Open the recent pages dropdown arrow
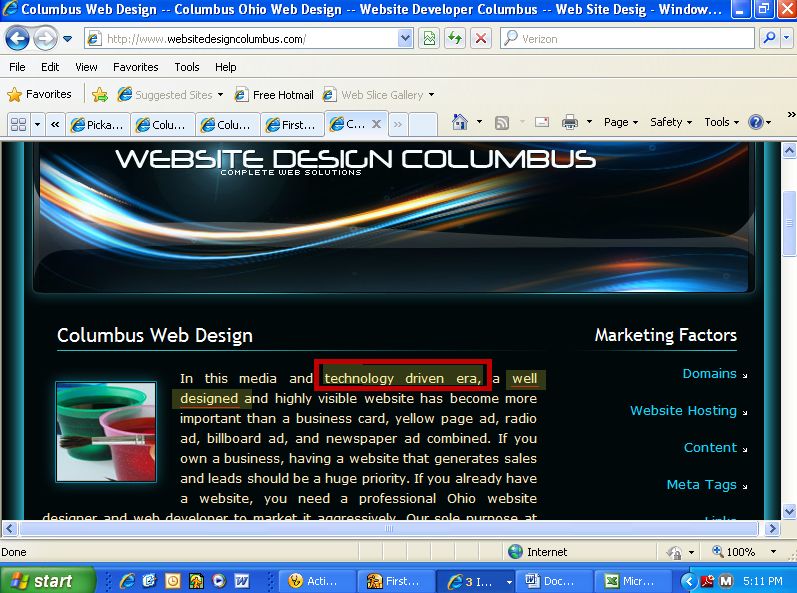Image resolution: width=797 pixels, height=593 pixels. pyautogui.click(x=68, y=39)
